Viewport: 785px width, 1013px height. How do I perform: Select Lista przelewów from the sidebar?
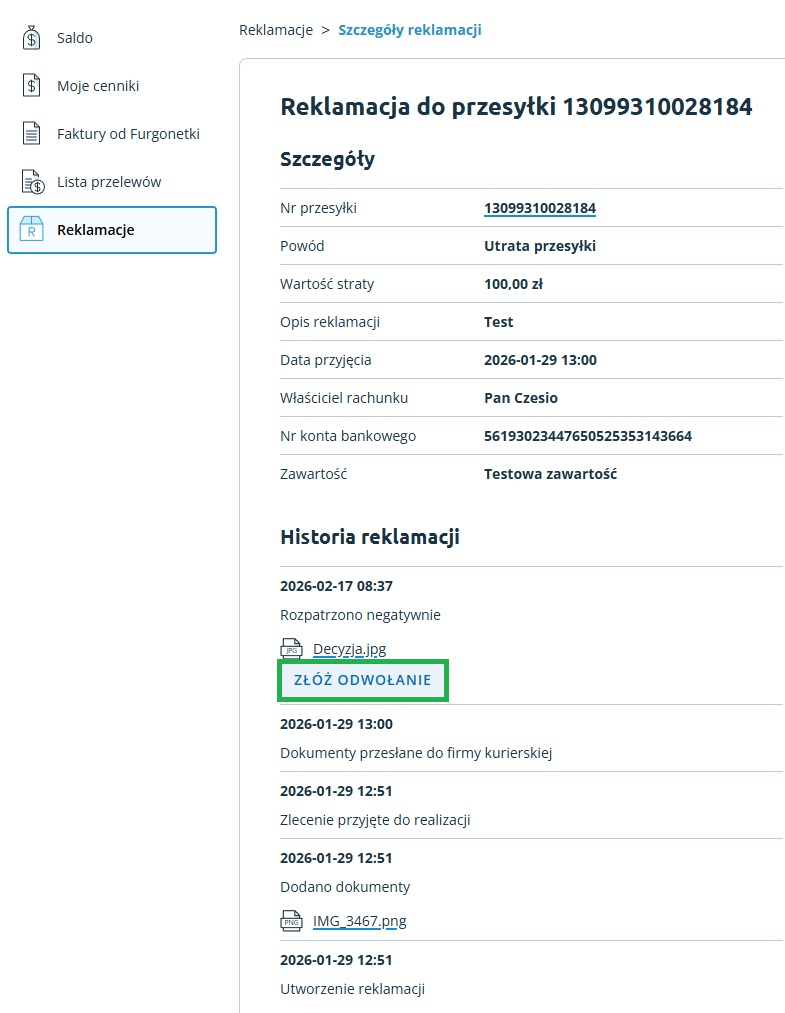[x=109, y=182]
